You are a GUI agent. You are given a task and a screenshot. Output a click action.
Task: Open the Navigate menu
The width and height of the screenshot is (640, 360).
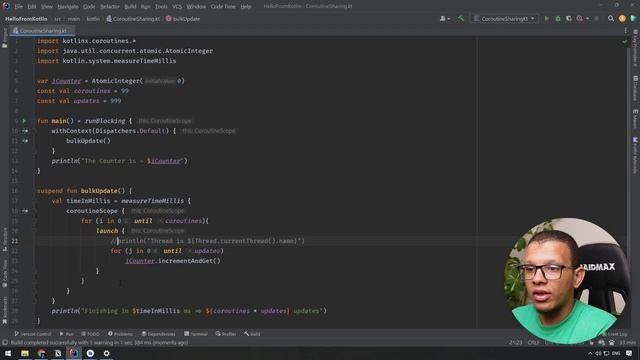click(x=68, y=7)
